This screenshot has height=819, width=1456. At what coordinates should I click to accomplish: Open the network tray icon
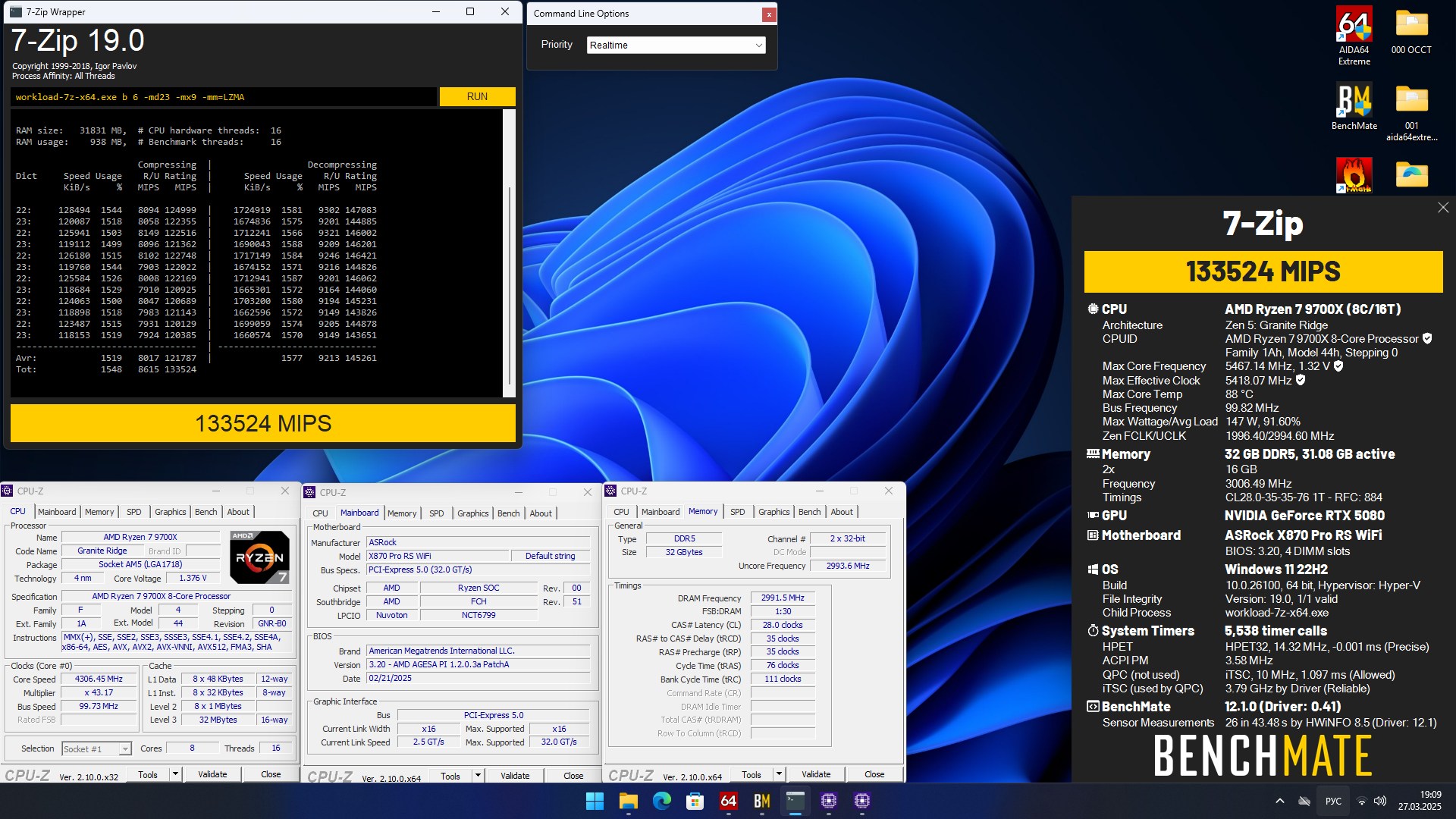(x=1362, y=801)
